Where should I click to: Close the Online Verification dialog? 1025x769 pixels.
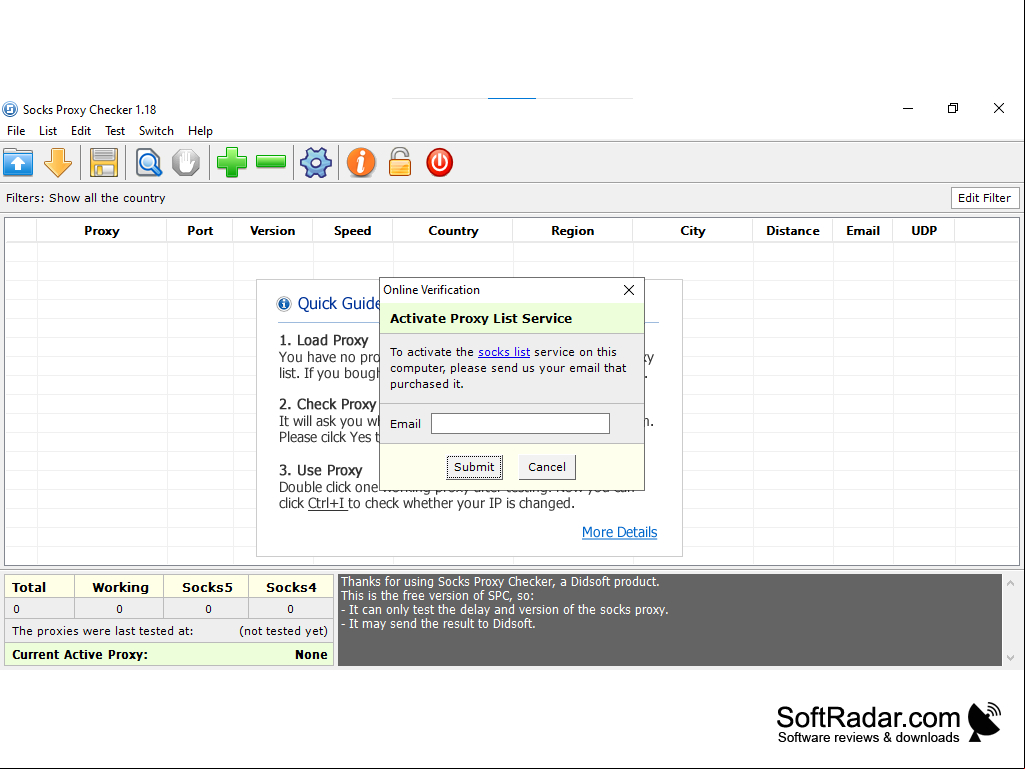click(x=629, y=290)
